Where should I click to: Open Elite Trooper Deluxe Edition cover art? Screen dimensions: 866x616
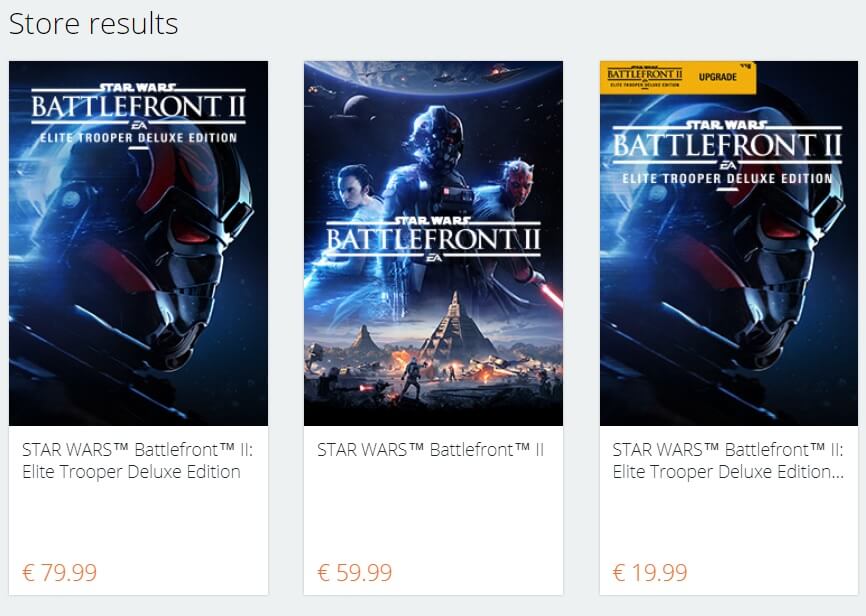click(138, 243)
